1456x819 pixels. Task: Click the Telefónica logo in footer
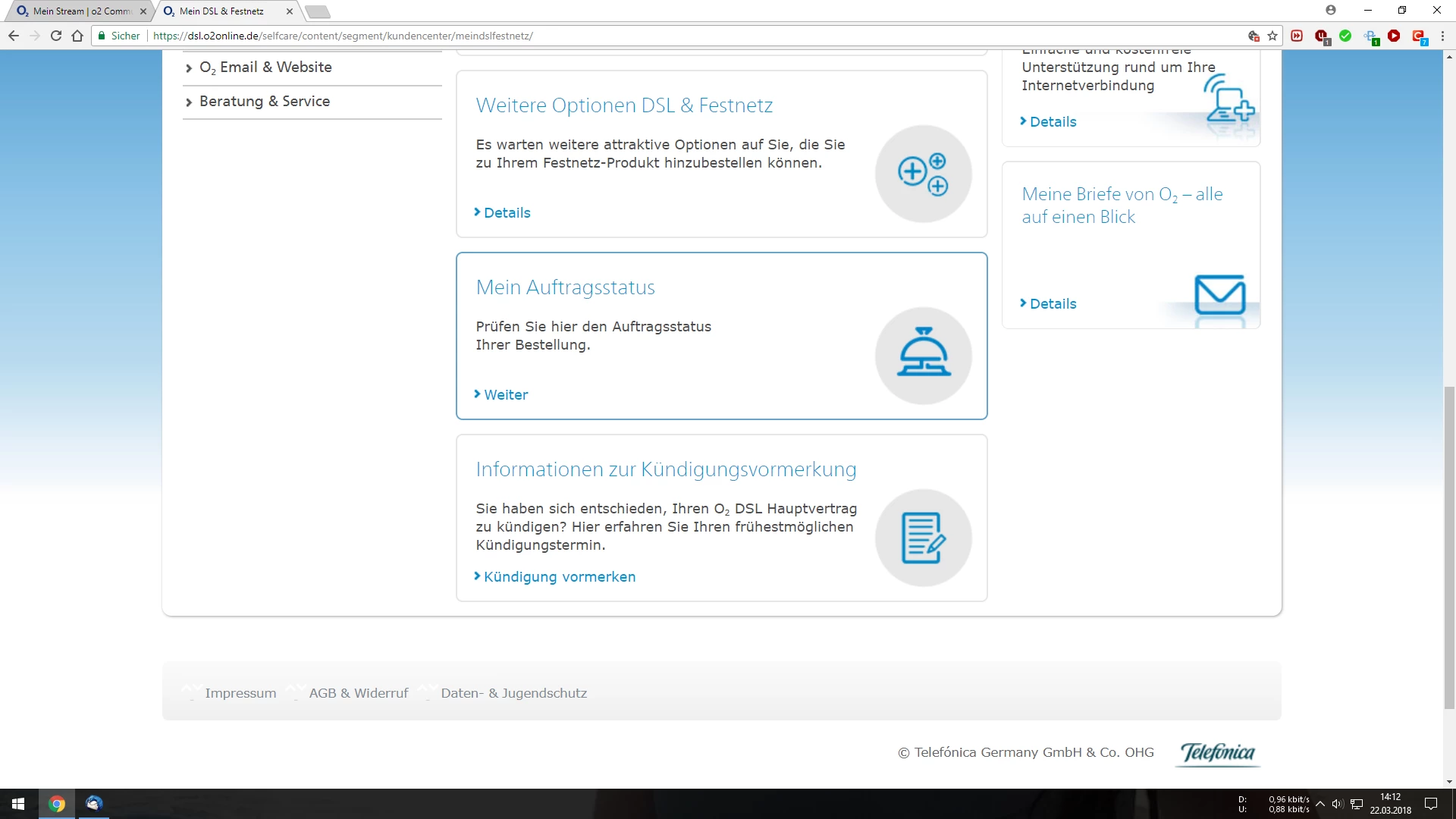coord(1218,752)
